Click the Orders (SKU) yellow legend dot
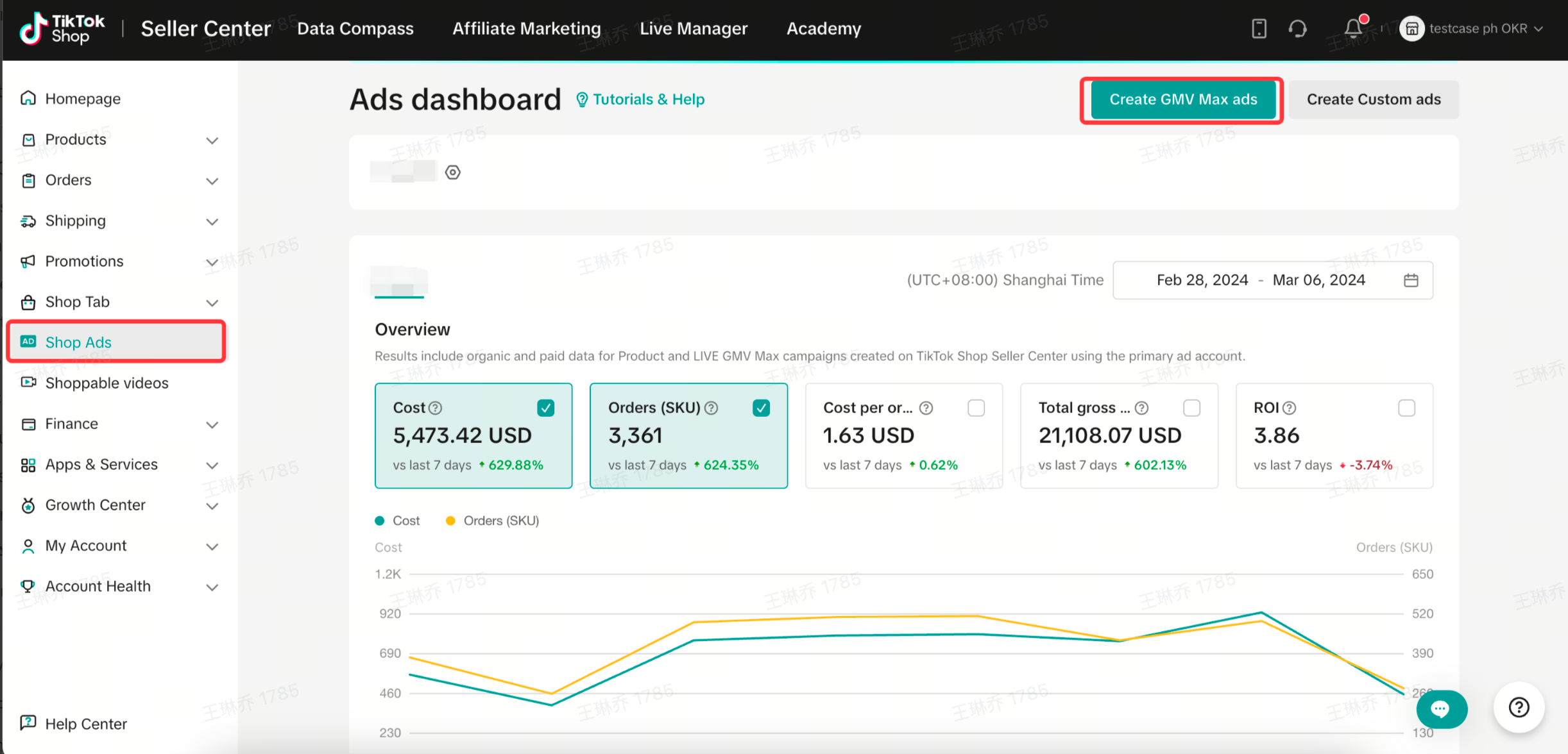 click(450, 521)
